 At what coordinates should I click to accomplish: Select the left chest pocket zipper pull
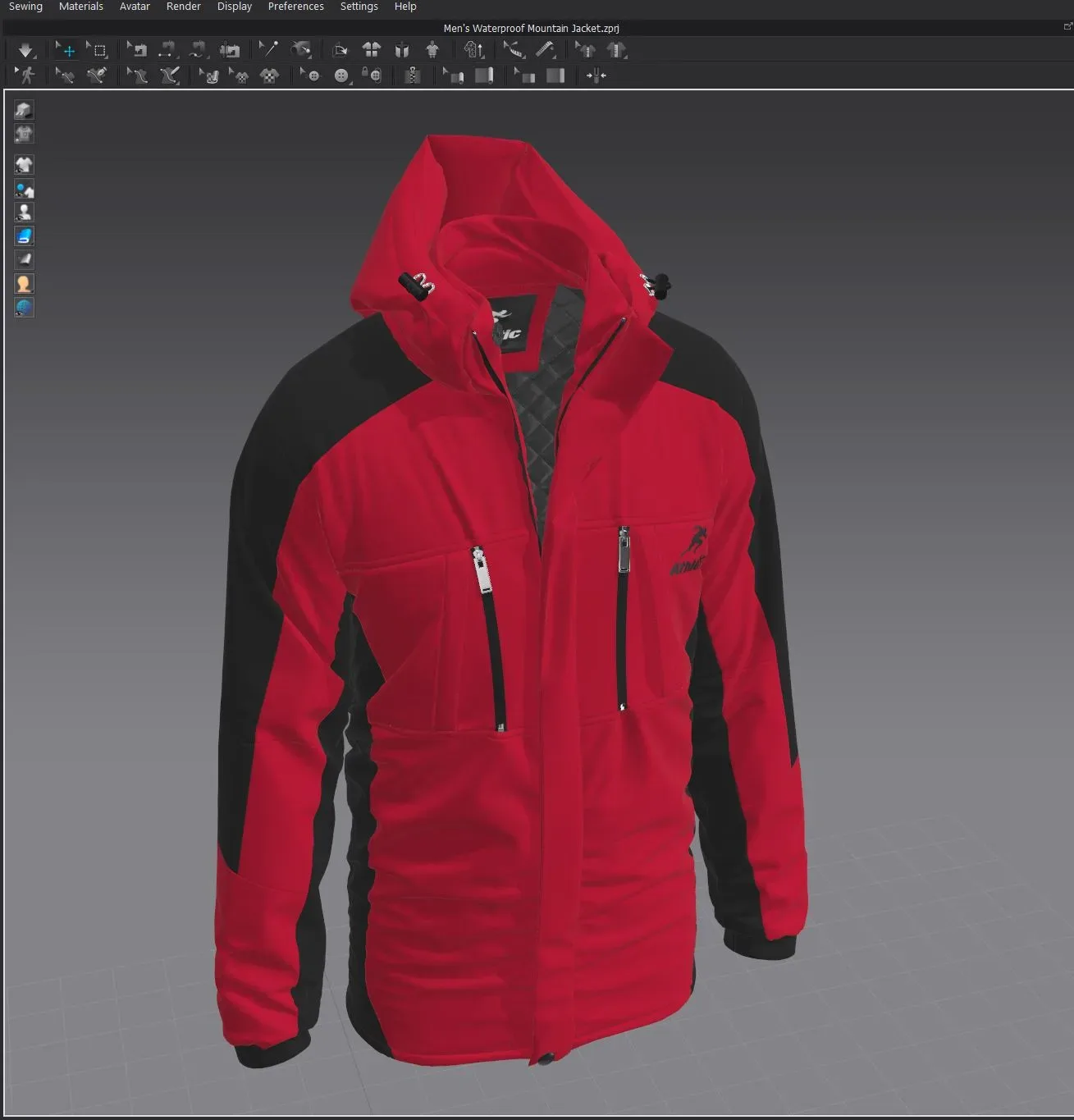[x=481, y=569]
